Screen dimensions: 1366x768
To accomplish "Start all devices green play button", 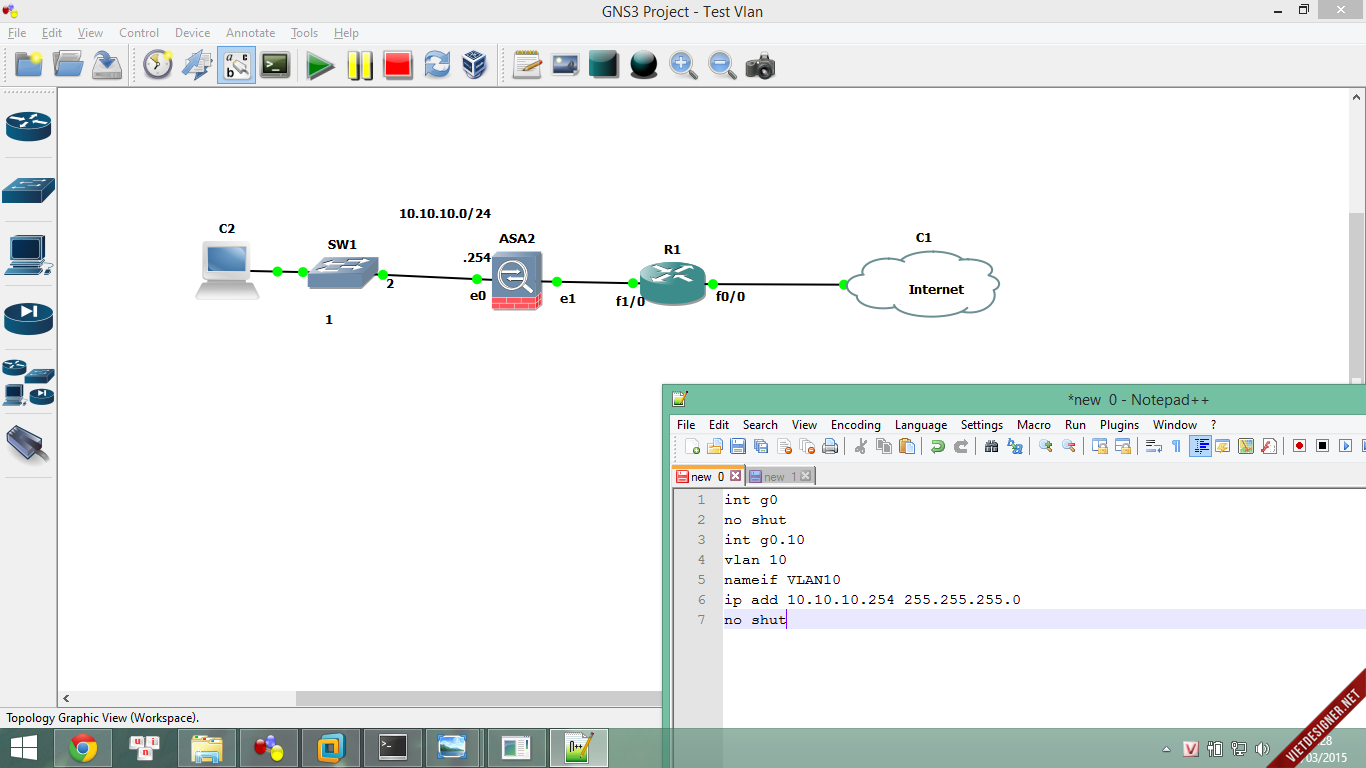I will tap(320, 66).
